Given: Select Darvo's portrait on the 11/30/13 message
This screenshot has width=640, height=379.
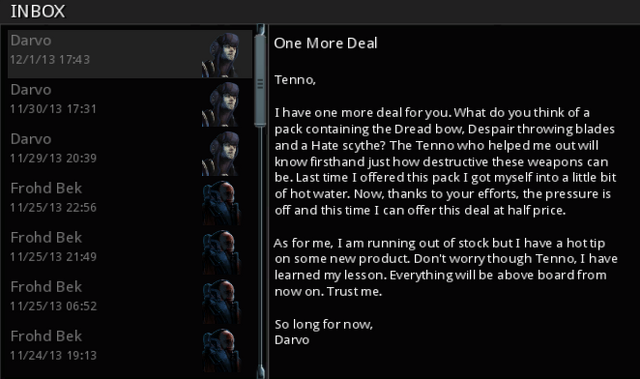Looking at the screenshot, I should point(221,104).
